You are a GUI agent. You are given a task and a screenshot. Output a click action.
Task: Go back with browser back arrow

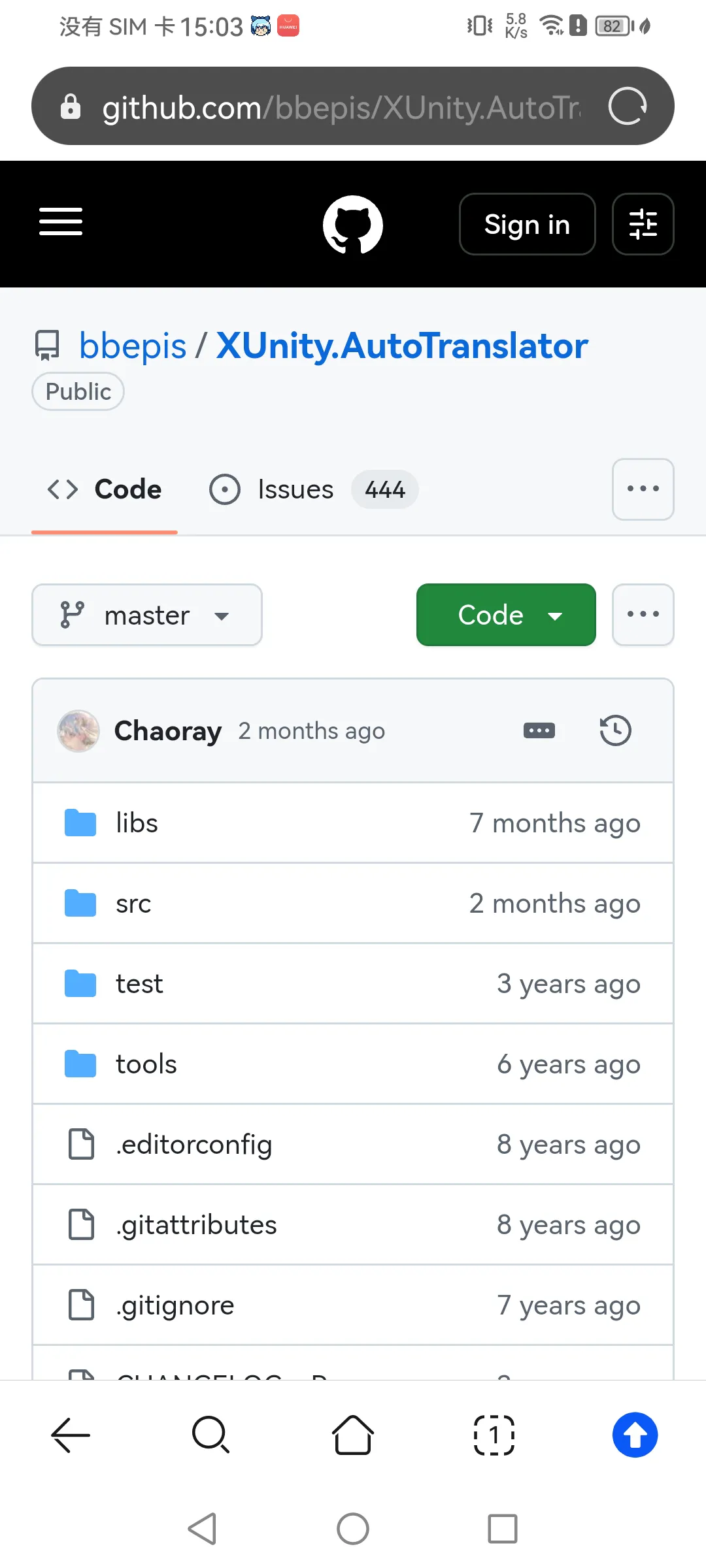[x=71, y=1435]
